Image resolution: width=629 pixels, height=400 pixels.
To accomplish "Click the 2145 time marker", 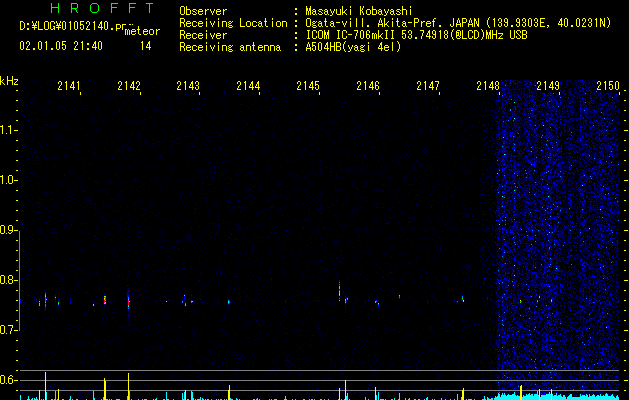I will coord(308,85).
